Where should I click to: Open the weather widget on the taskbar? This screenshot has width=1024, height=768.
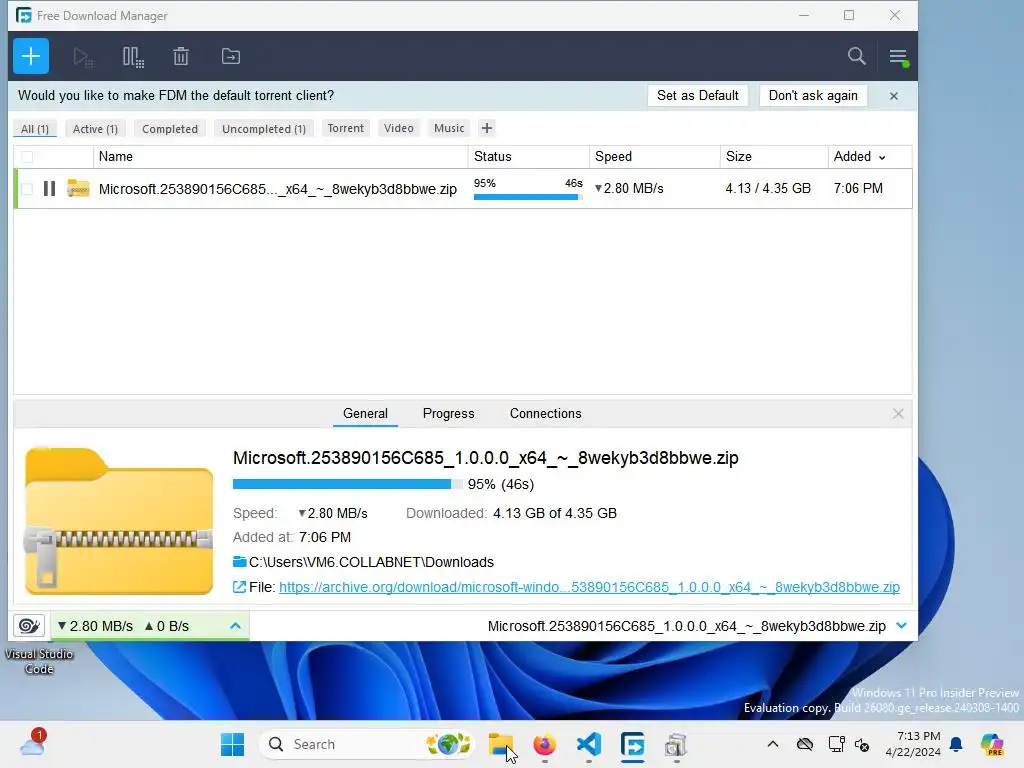31,743
